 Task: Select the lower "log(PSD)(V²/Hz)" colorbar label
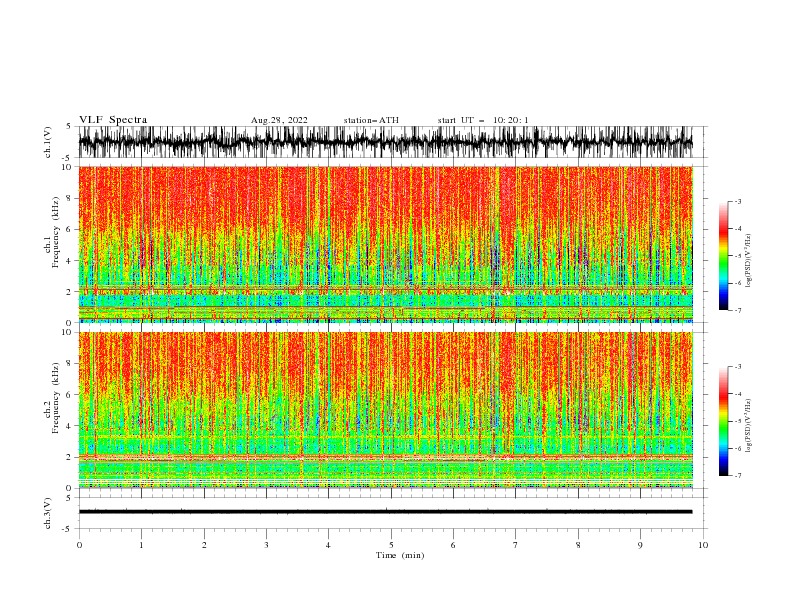[x=748, y=426]
